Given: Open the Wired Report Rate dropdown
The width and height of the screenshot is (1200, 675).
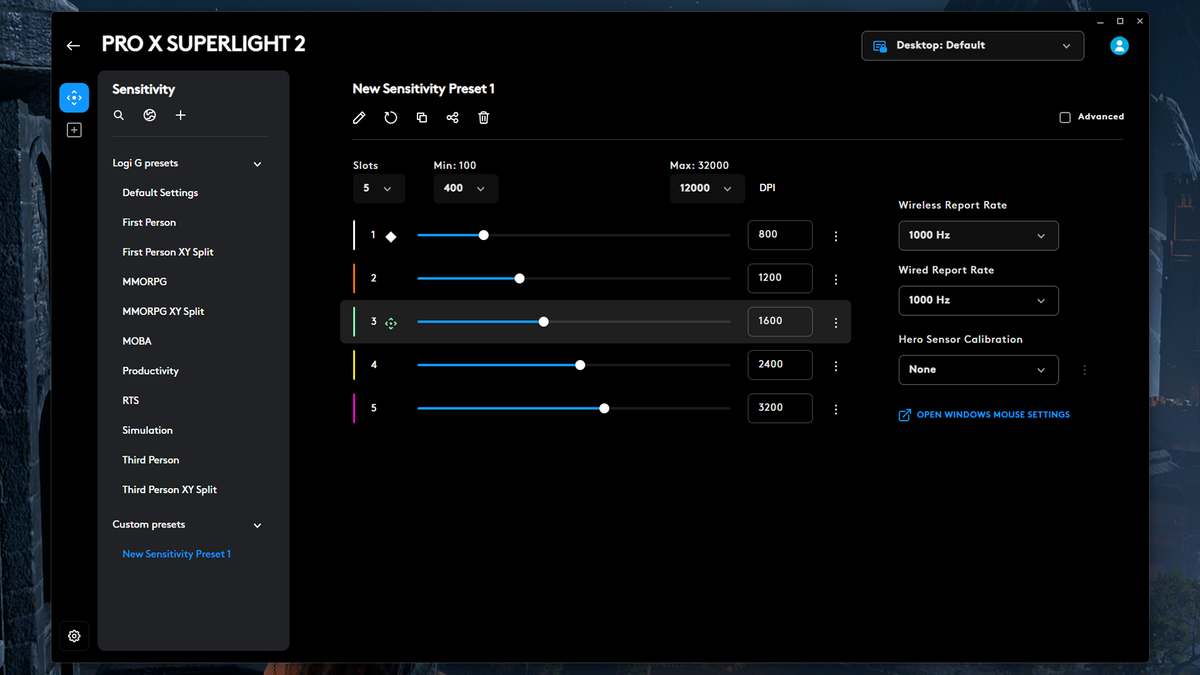Looking at the screenshot, I should tap(978, 300).
